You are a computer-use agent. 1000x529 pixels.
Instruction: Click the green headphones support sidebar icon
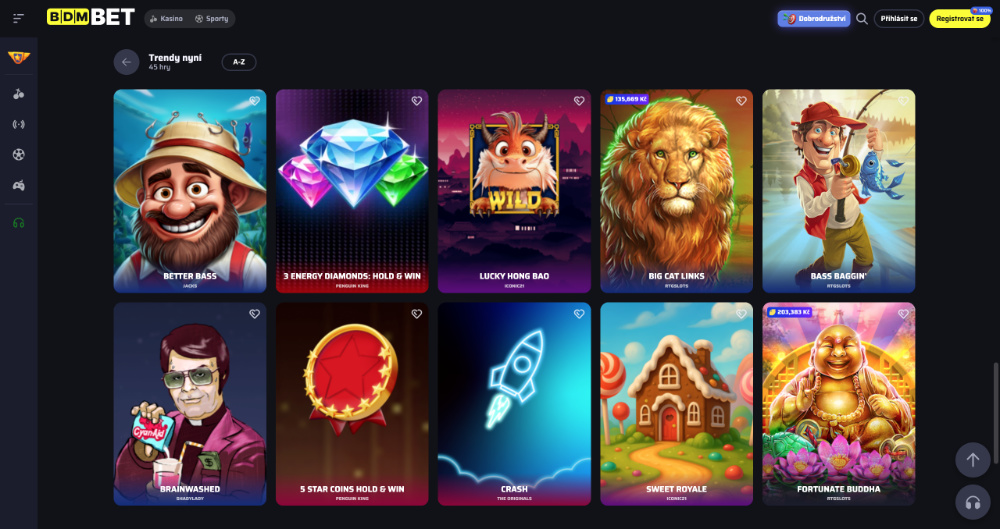point(18,223)
